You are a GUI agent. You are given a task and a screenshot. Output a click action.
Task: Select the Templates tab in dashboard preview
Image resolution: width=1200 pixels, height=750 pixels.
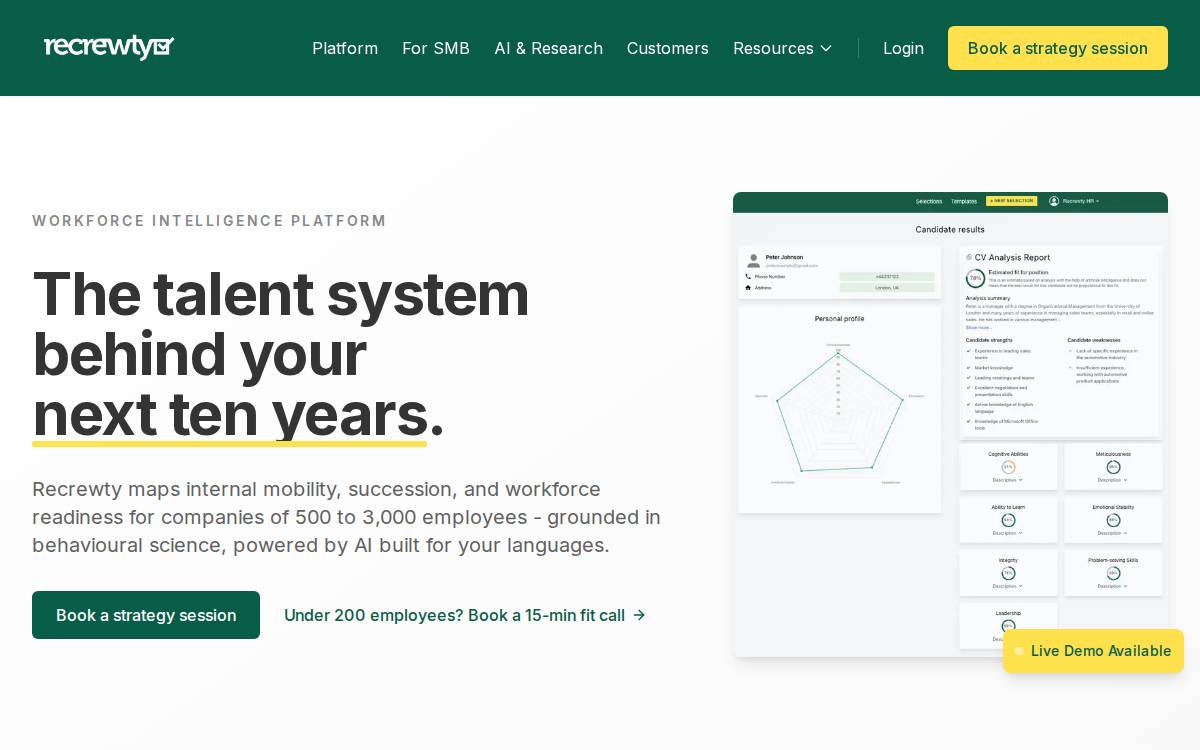pos(964,201)
